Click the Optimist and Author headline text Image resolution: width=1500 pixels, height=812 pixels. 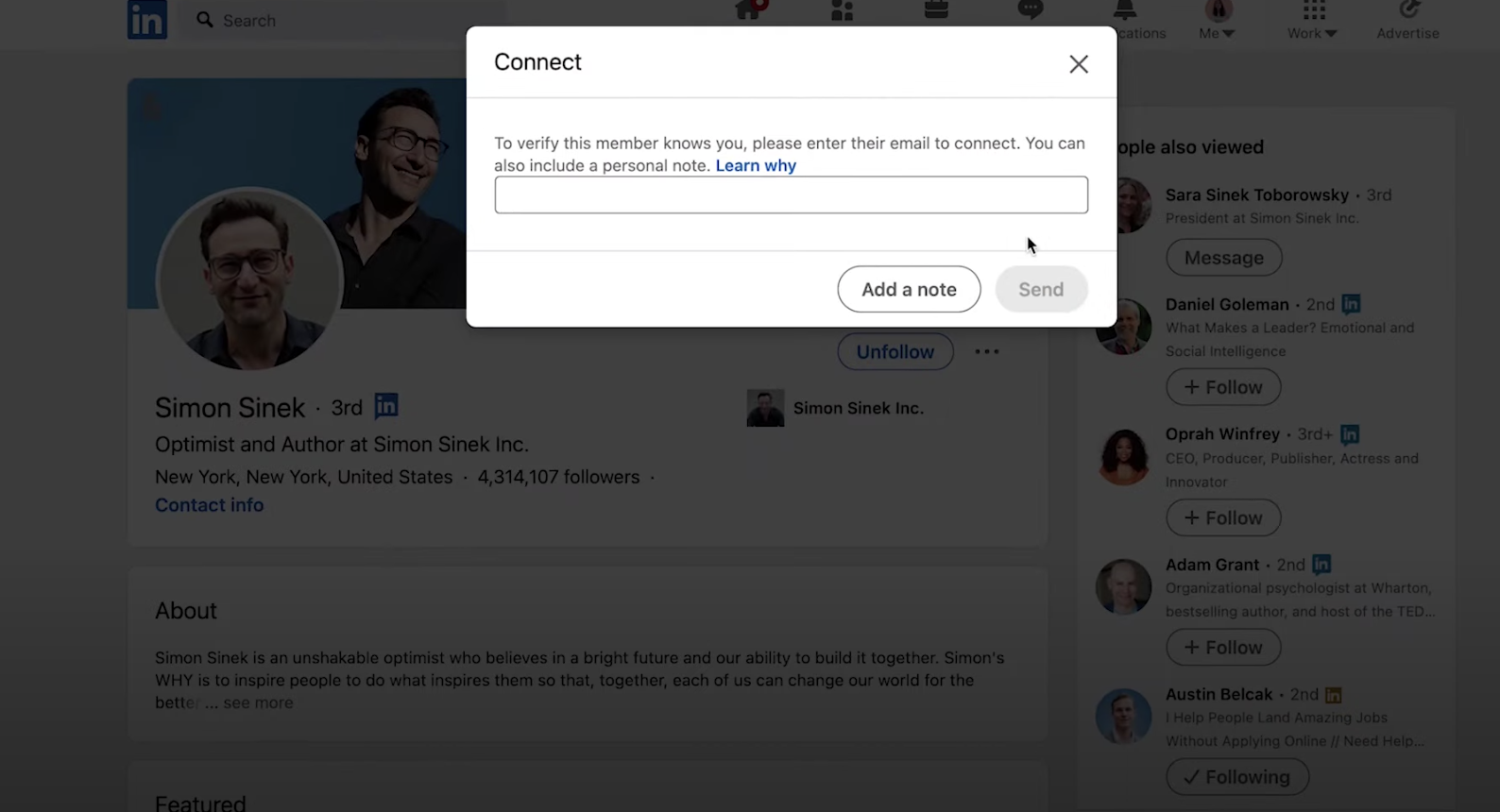click(x=342, y=444)
